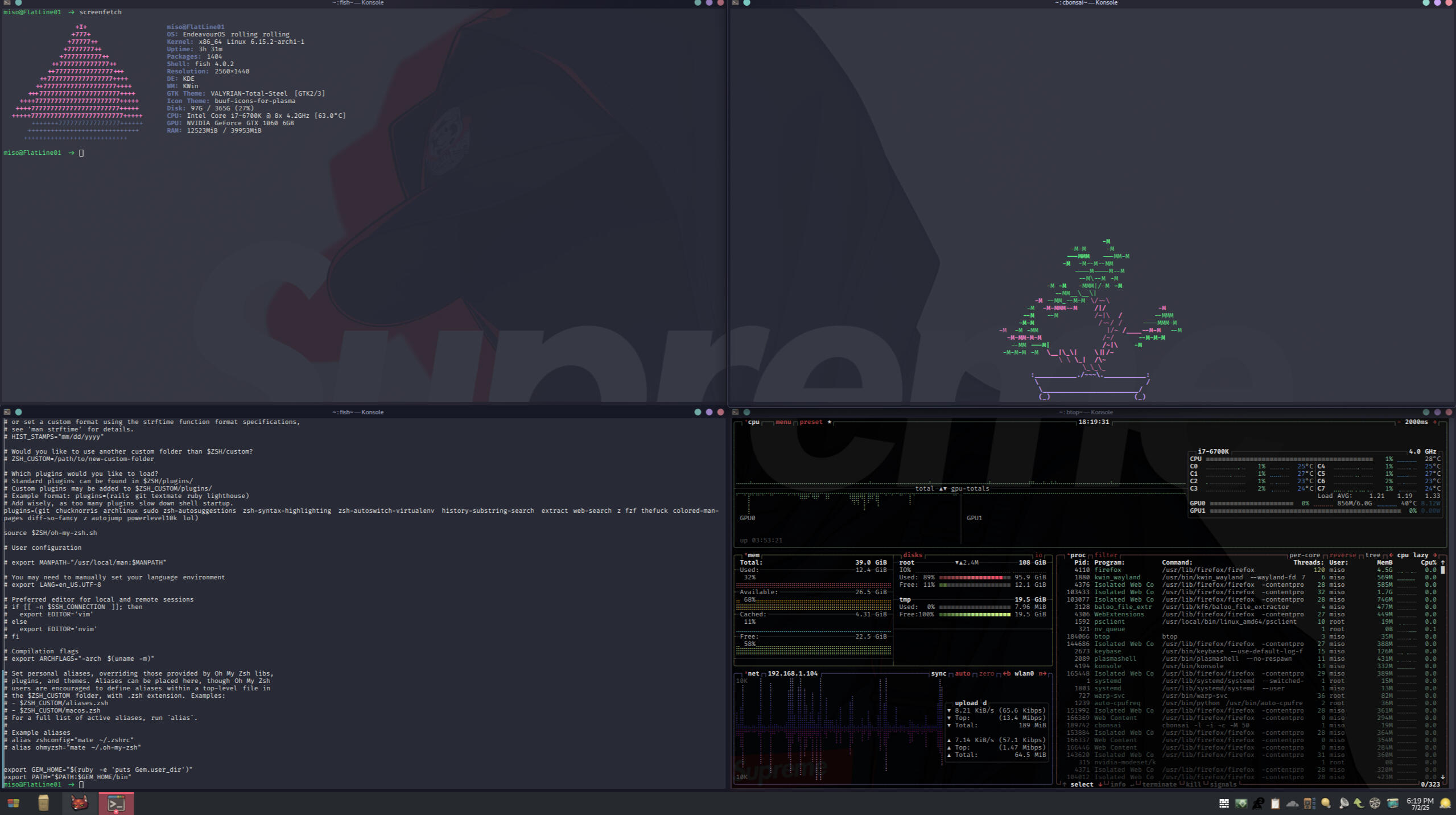
Task: Open the file cabinet taskbar icon
Action: point(43,803)
